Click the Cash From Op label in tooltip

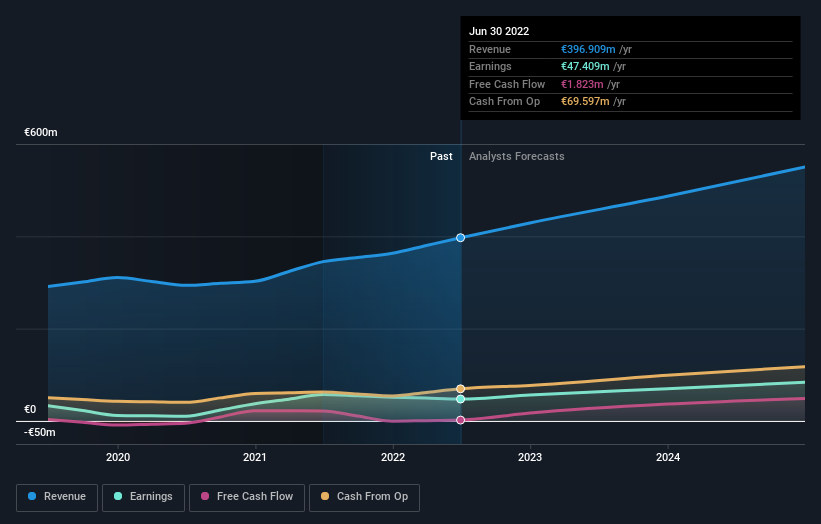click(504, 102)
